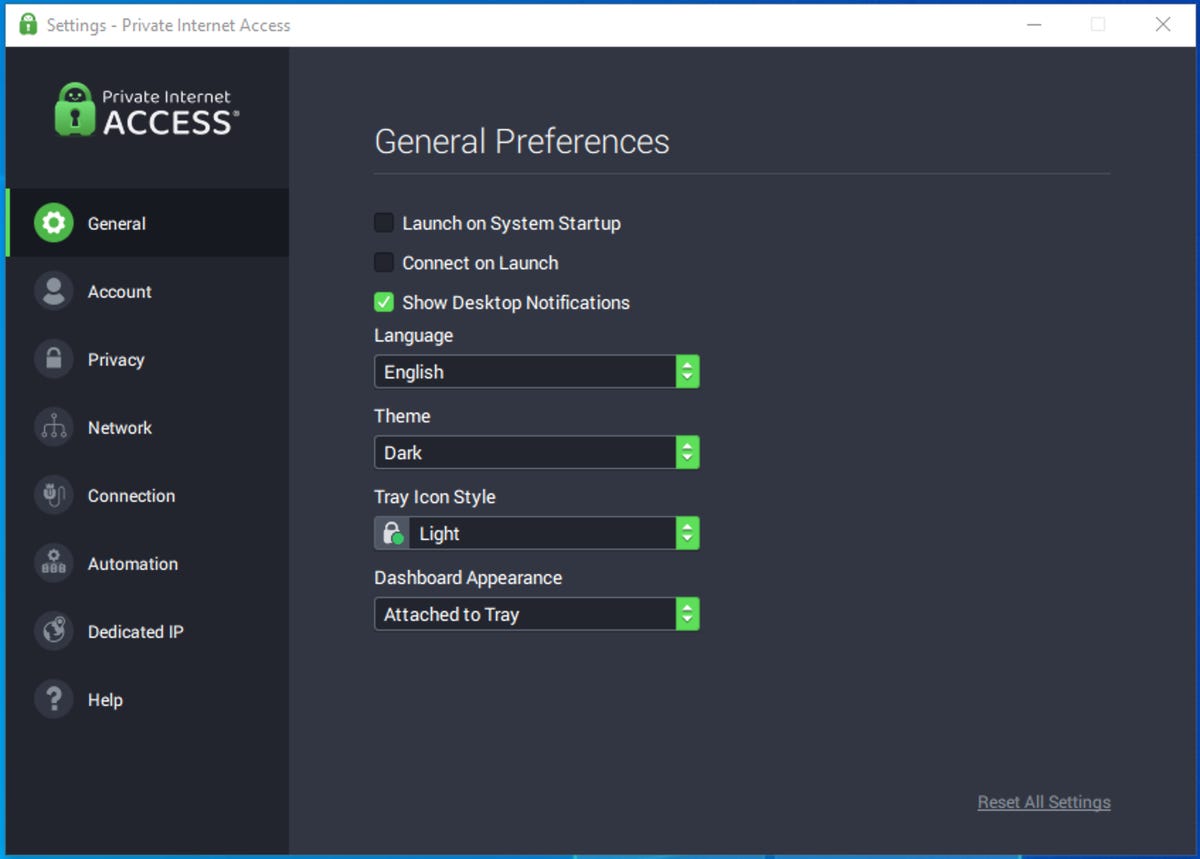
Task: Click the Dedicated IP globe icon
Action: point(53,631)
